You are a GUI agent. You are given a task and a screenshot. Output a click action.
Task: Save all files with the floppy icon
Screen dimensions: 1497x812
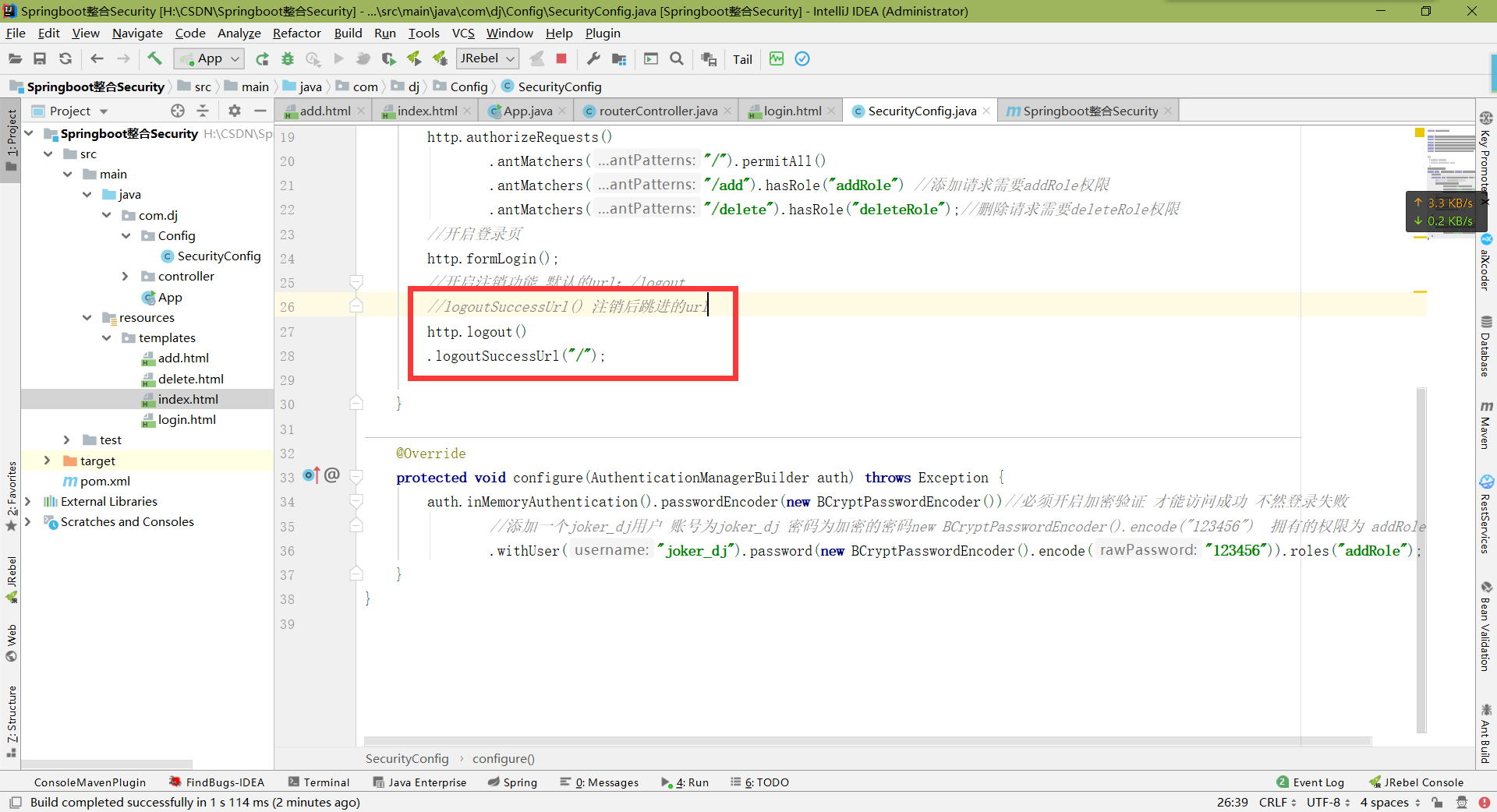[40, 58]
